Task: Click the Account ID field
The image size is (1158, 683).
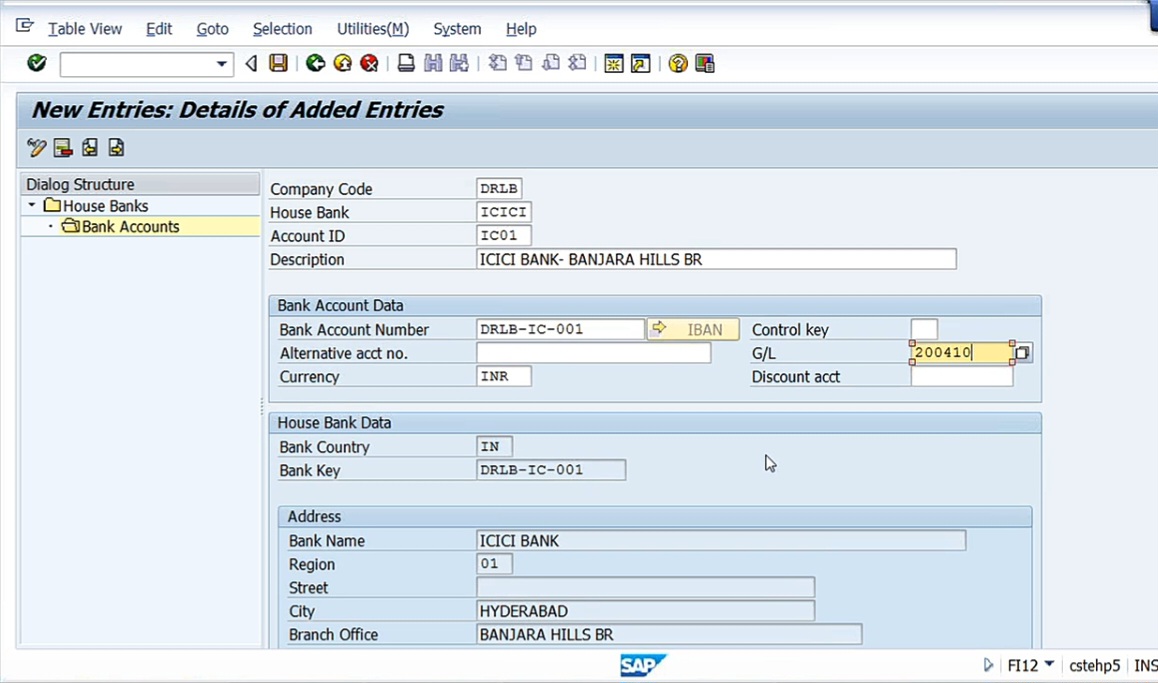Action: [x=504, y=236]
